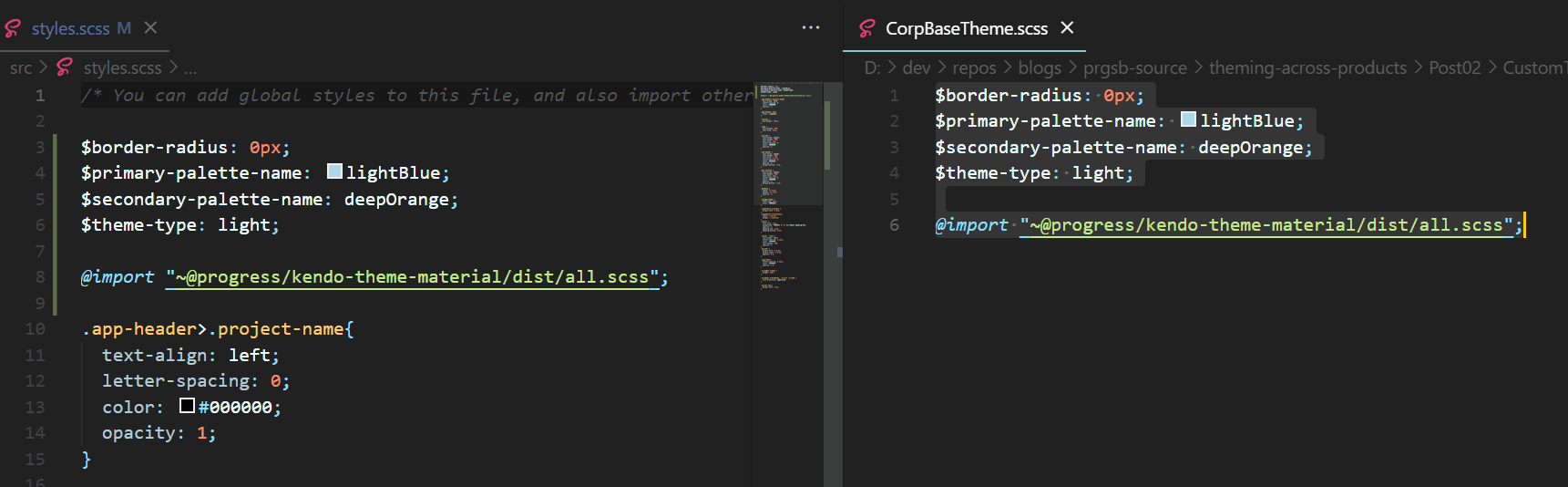Open the #000000 color swatch picker
The width and height of the screenshot is (1568, 487).
pyautogui.click(x=187, y=406)
